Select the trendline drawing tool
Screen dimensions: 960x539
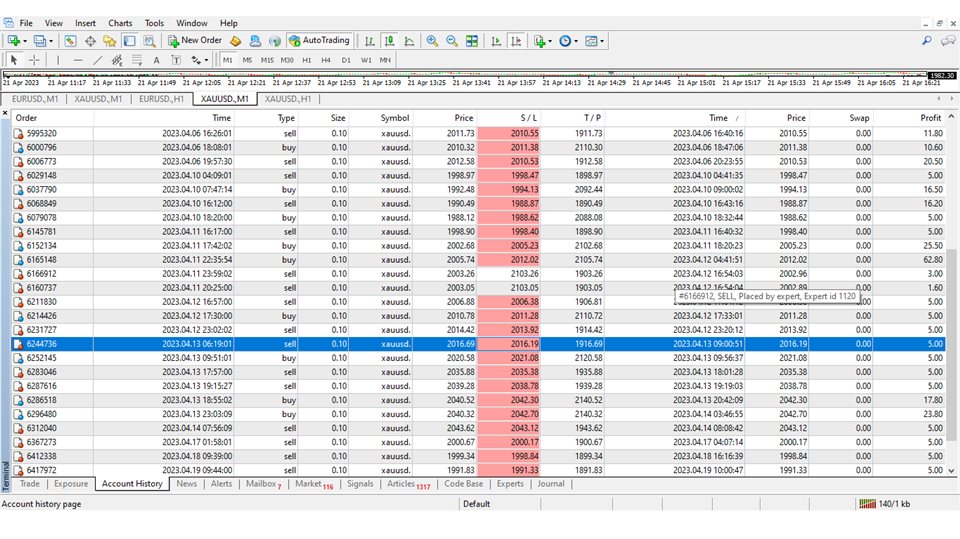pyautogui.click(x=97, y=60)
